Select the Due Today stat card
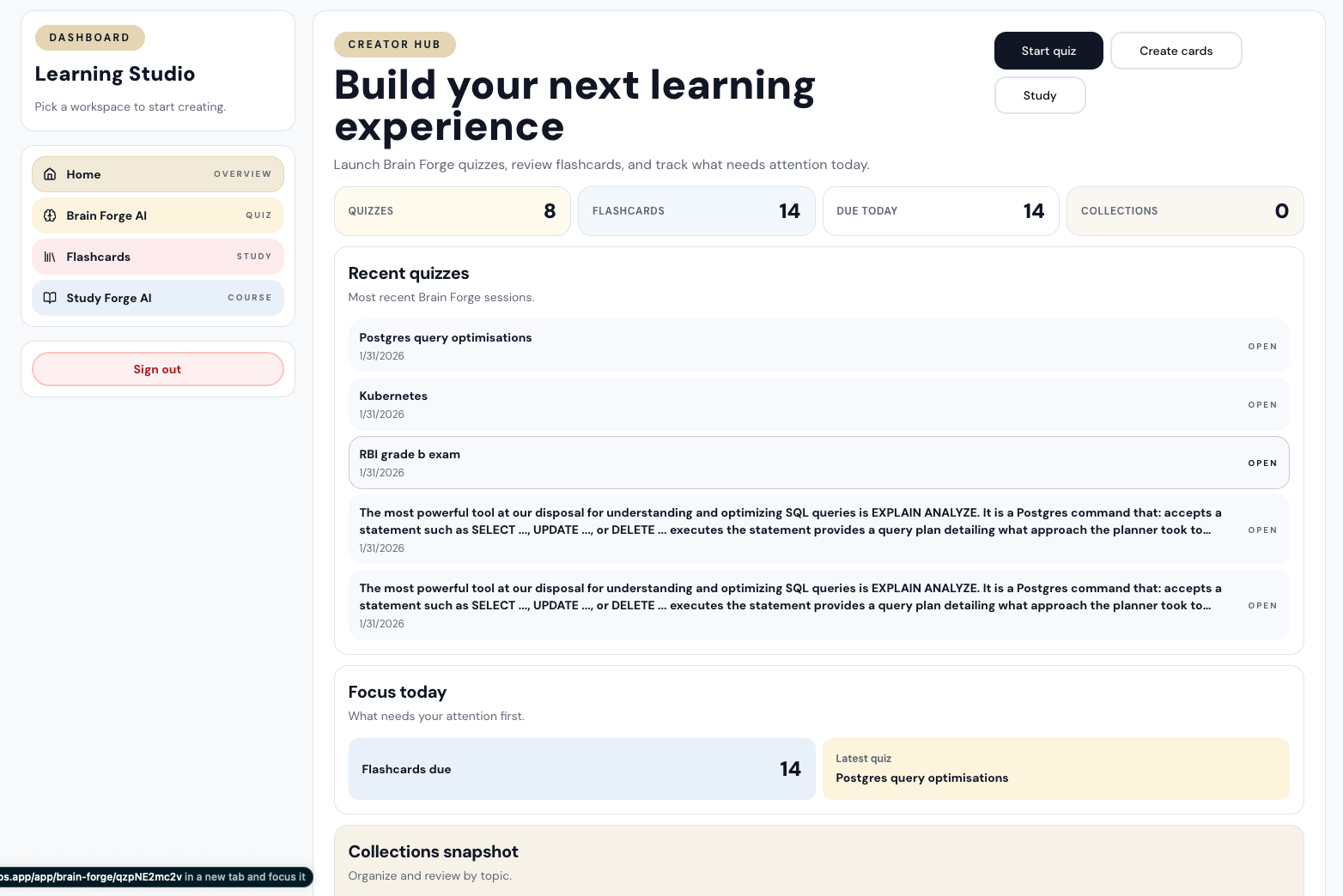1343x896 pixels. 940,211
